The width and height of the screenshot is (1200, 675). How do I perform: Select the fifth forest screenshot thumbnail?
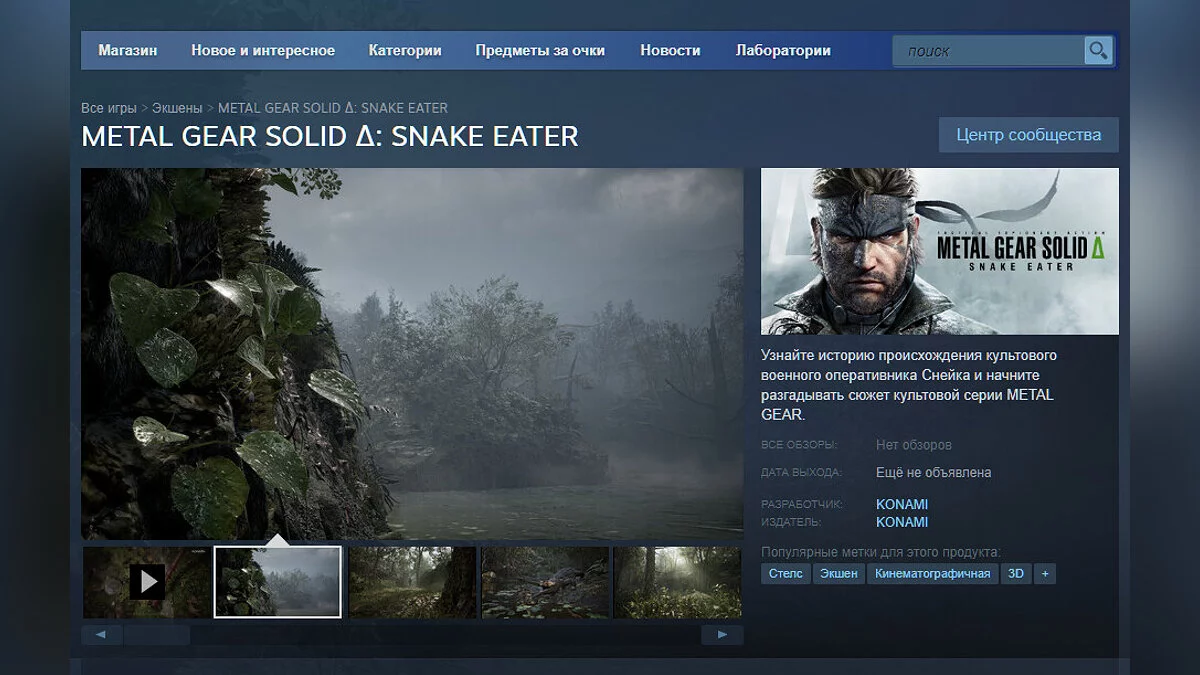coord(678,582)
